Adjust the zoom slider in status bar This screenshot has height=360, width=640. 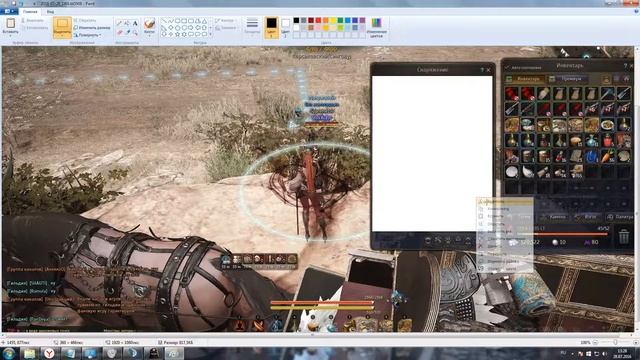616,342
